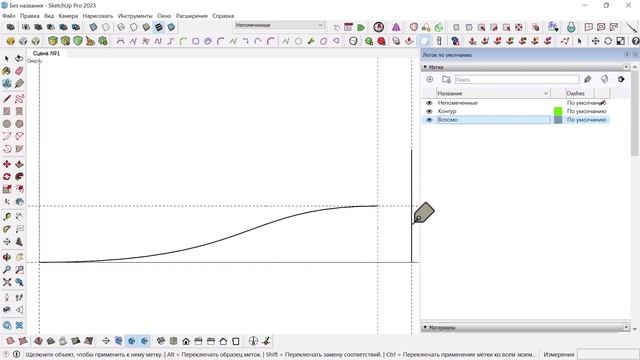640x360 pixels.
Task: Expand the Материалы panel triangle
Action: pyautogui.click(x=425, y=327)
